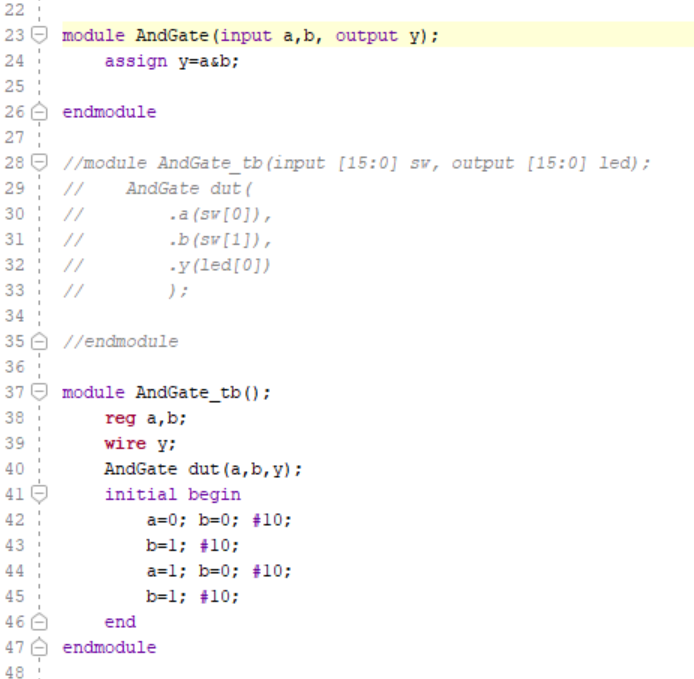Collapse the AndGate_tb module fold on line 37

pos(40,392)
